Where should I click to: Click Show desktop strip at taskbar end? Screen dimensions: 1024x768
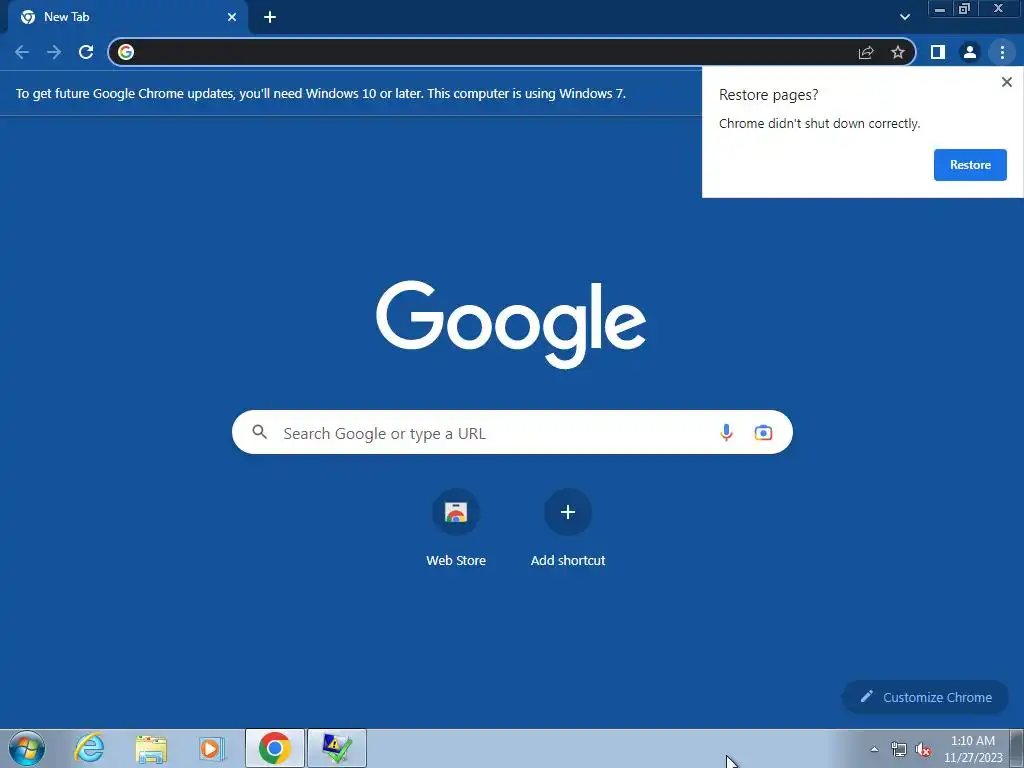point(1017,748)
